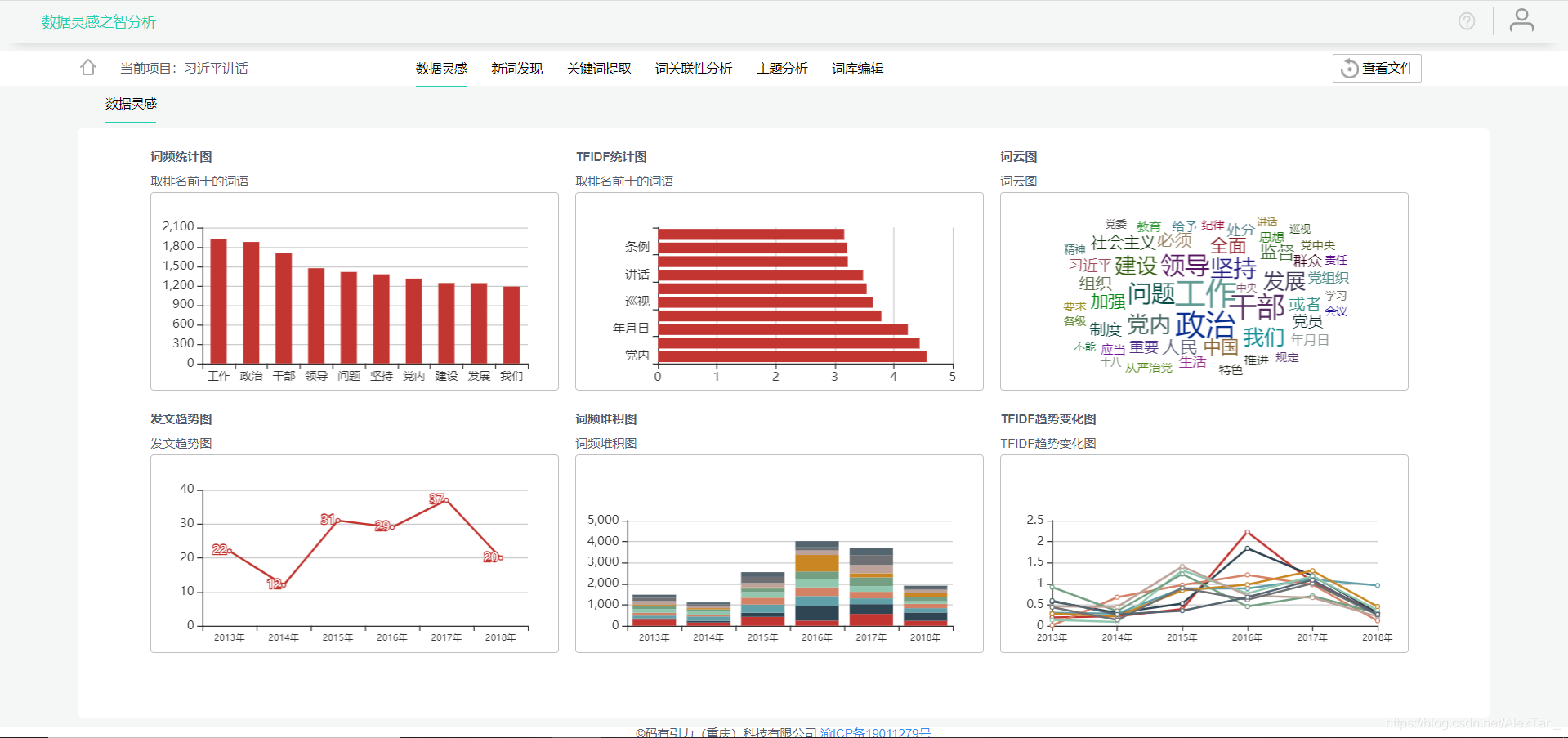Click the TFIDF统计图 section title

(x=611, y=156)
